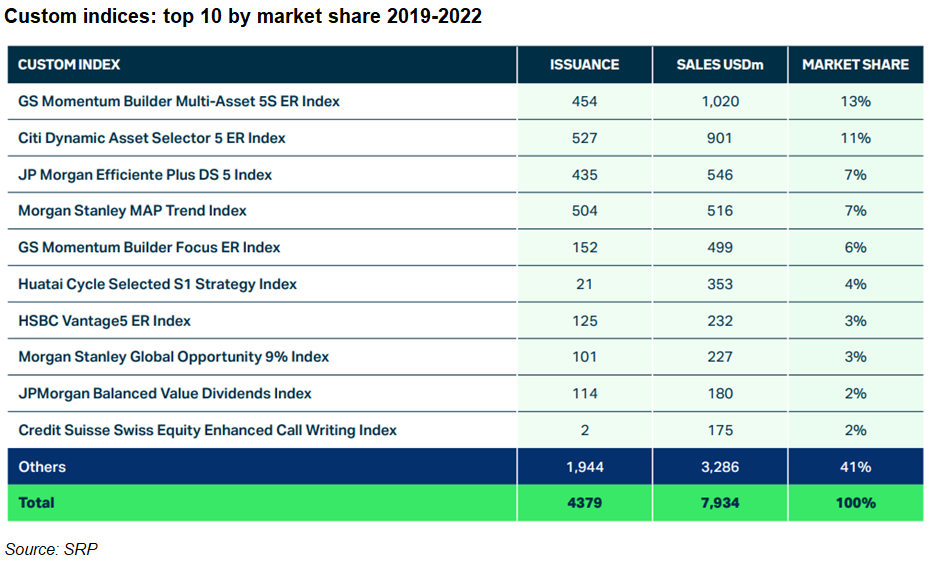Viewport: 937px width, 561px height.
Task: Select sales value 546
Action: coord(719,174)
